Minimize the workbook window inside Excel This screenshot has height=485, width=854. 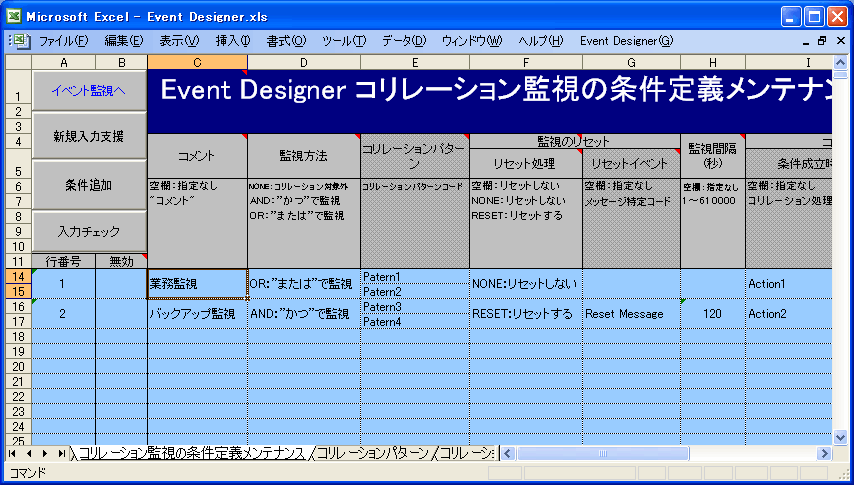807,41
